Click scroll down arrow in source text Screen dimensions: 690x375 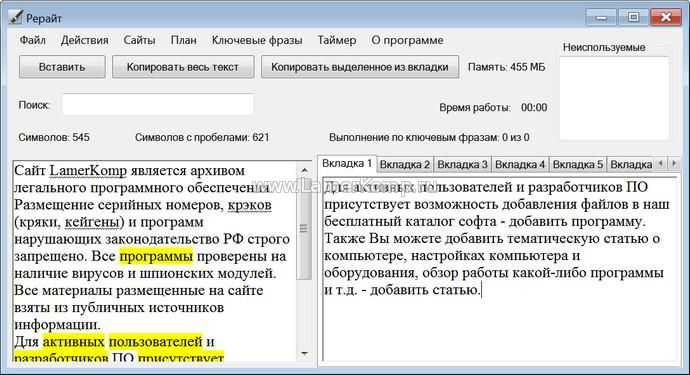pyautogui.click(x=305, y=353)
